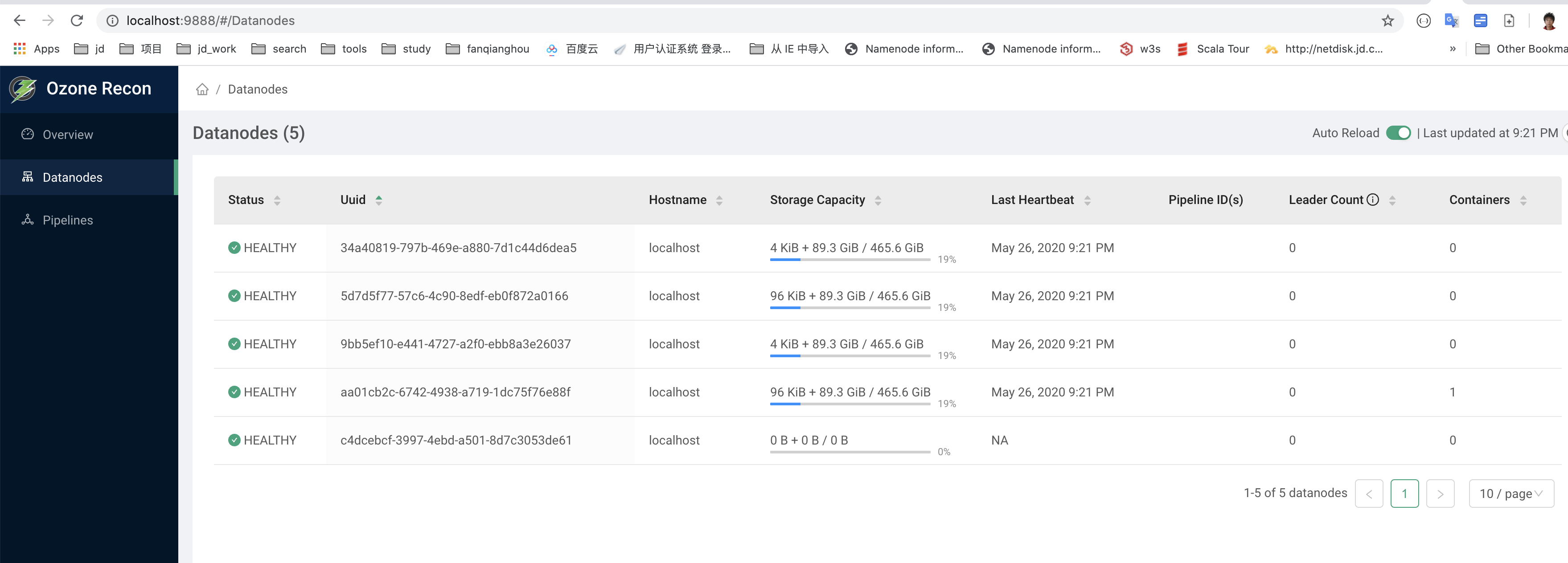Bookmark page with the star icon
This screenshot has height=563, width=1568.
(1387, 20)
